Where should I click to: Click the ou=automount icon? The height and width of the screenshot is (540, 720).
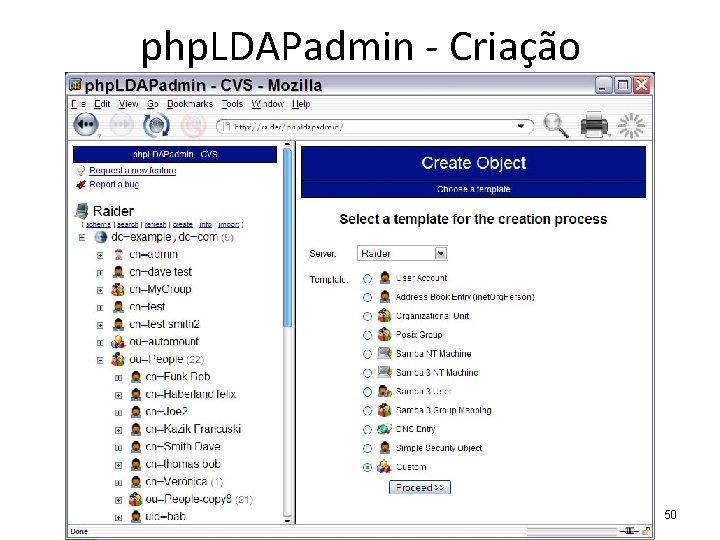[x=118, y=342]
